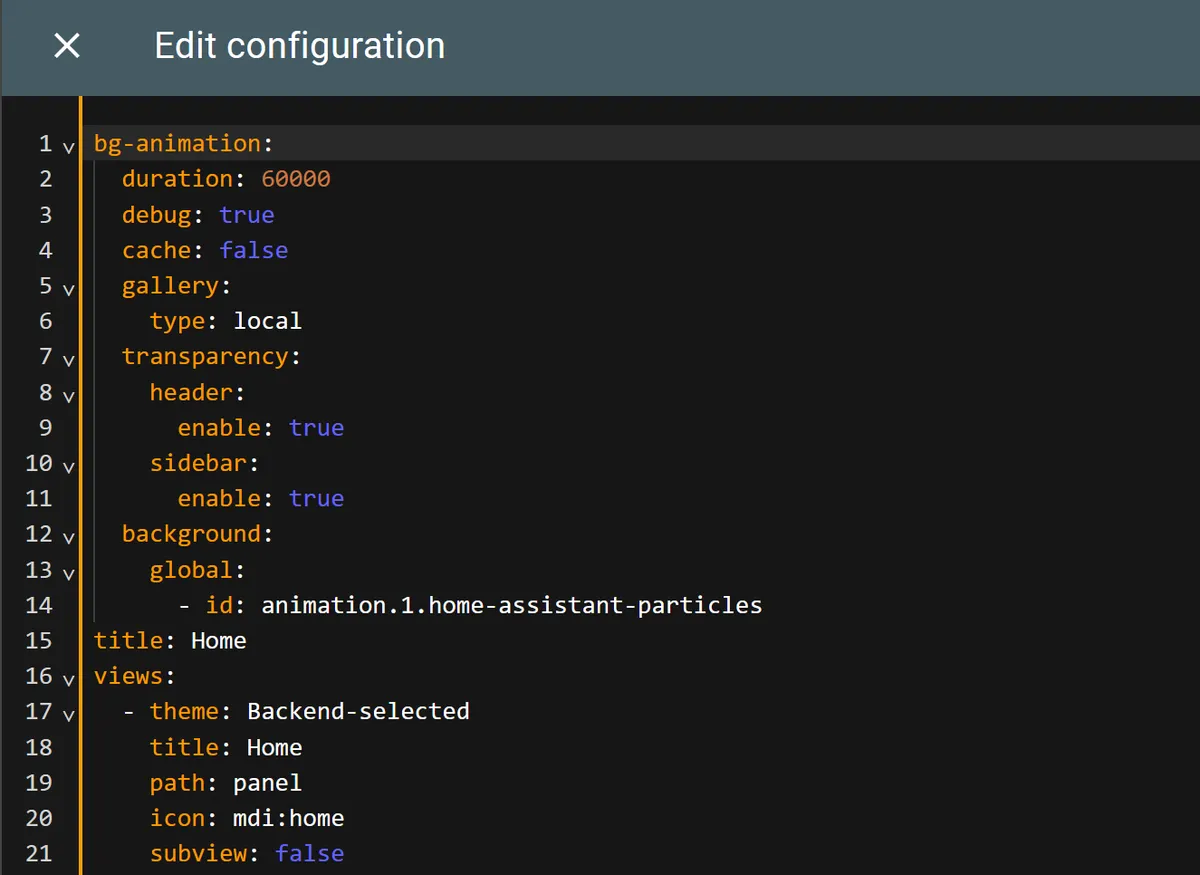Image resolution: width=1200 pixels, height=875 pixels.
Task: Click the background key on line 12
Action: click(192, 534)
